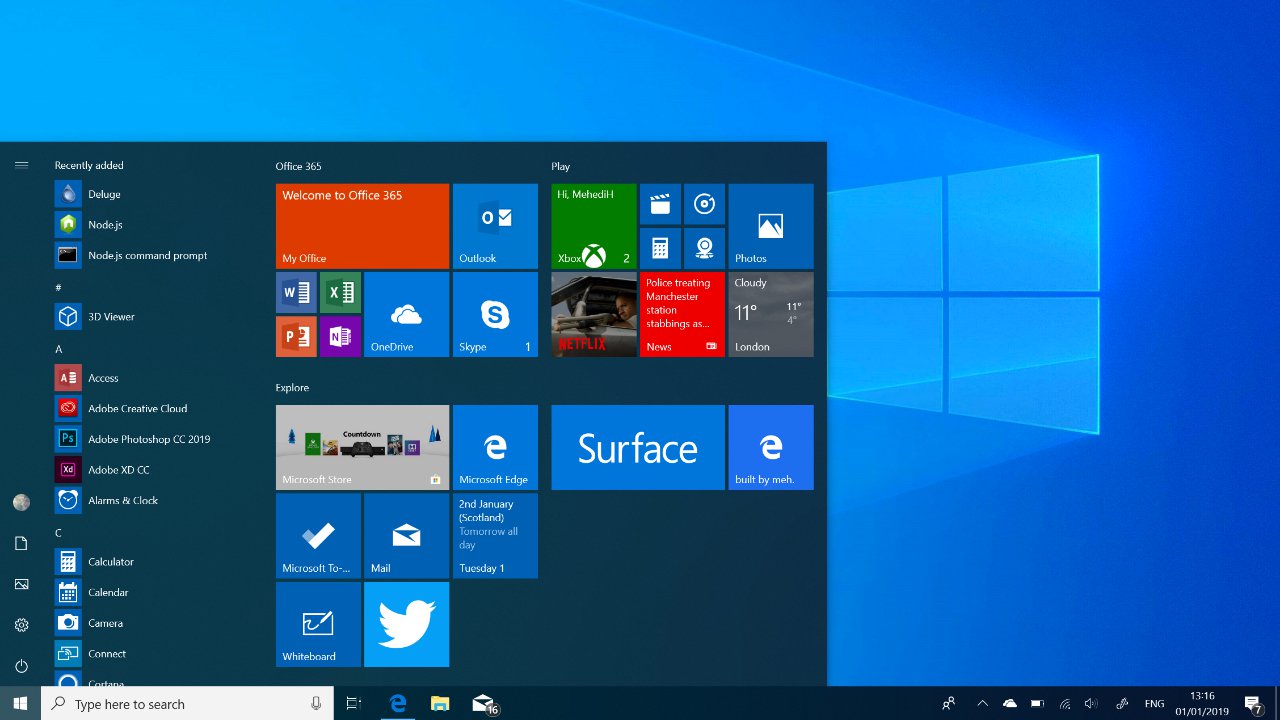Viewport: 1280px width, 720px height.
Task: Mute audio via the taskbar speaker icon
Action: (1091, 703)
